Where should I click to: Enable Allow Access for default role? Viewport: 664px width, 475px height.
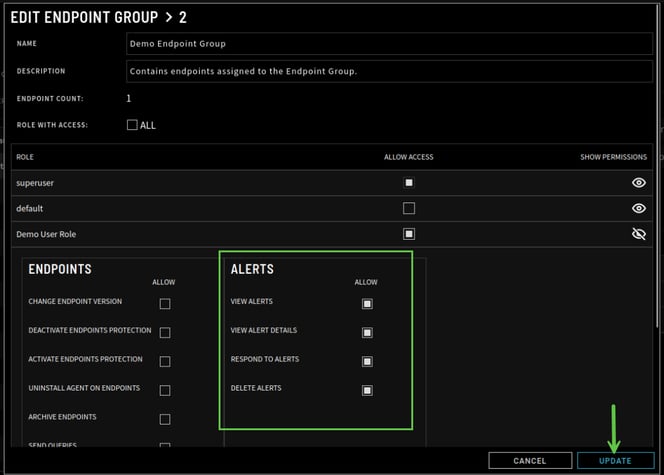pos(409,208)
